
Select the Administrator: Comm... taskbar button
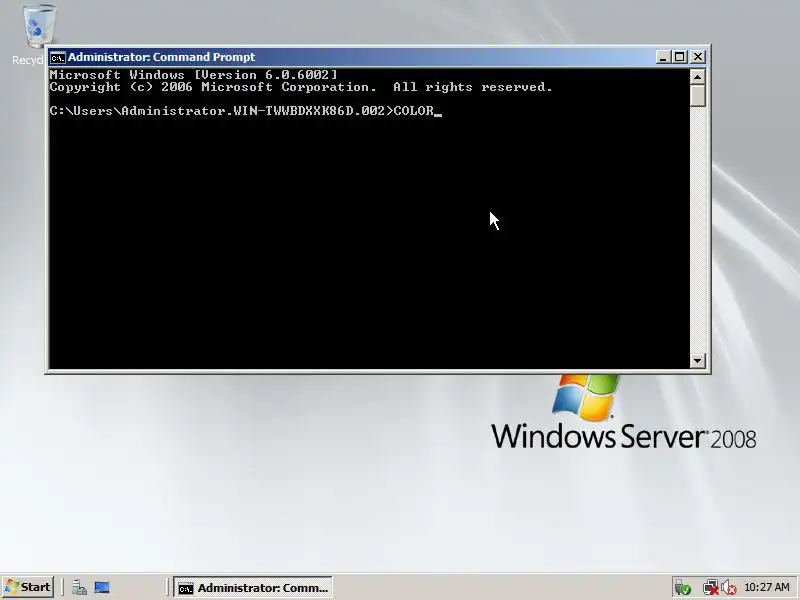(253, 588)
